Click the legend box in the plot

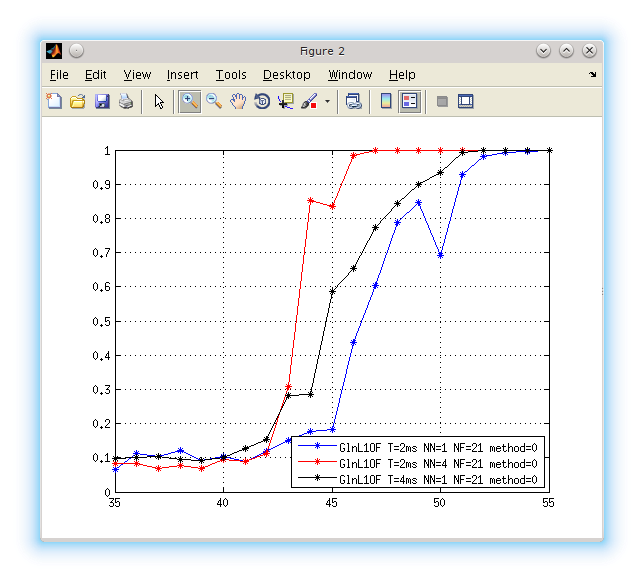tap(420, 463)
